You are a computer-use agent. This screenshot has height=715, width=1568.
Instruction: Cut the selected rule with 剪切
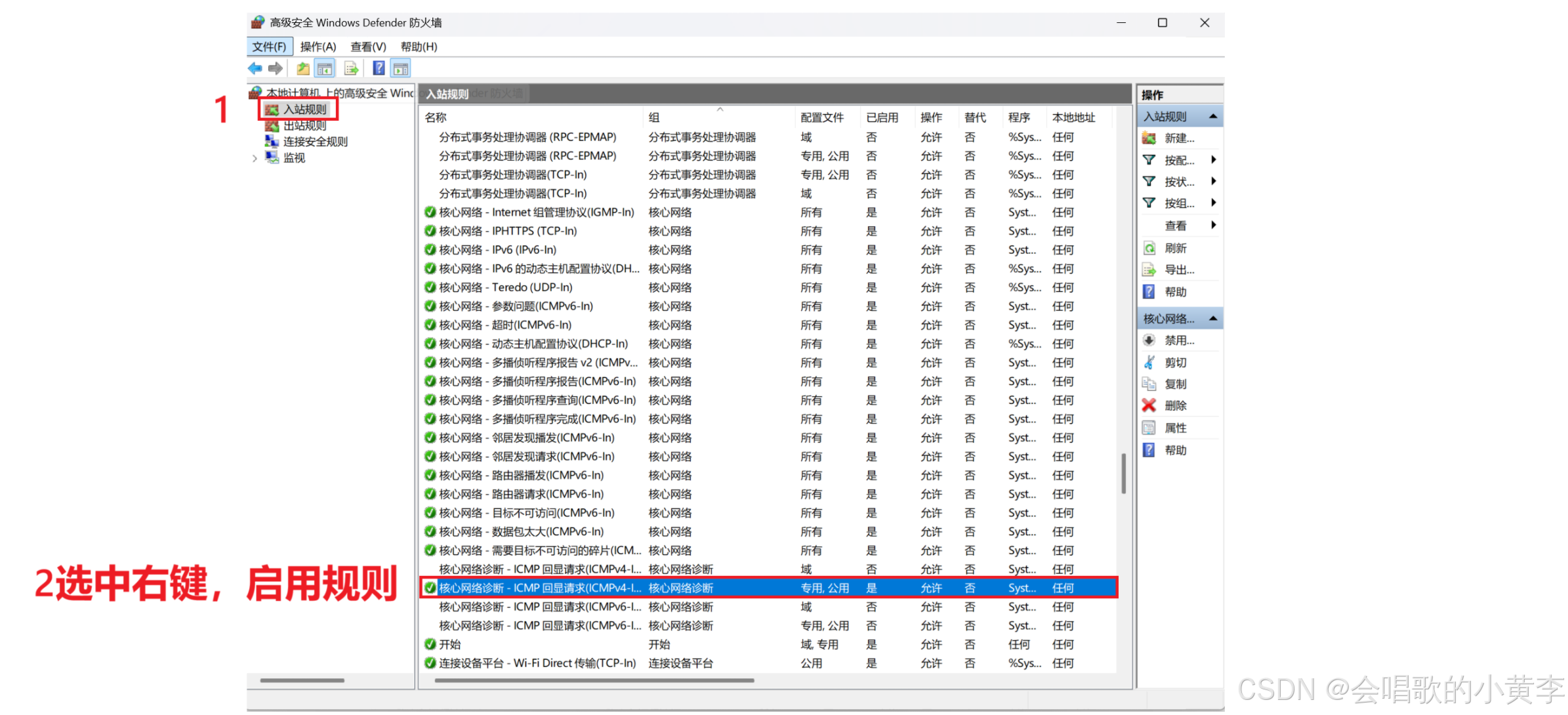coord(1175,361)
